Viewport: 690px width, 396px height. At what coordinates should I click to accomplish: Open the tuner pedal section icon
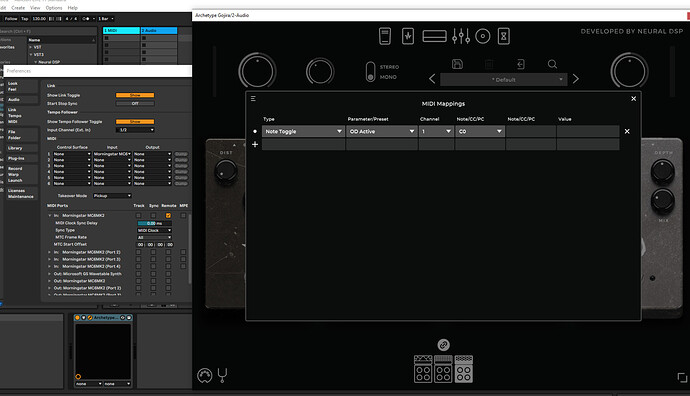point(385,36)
